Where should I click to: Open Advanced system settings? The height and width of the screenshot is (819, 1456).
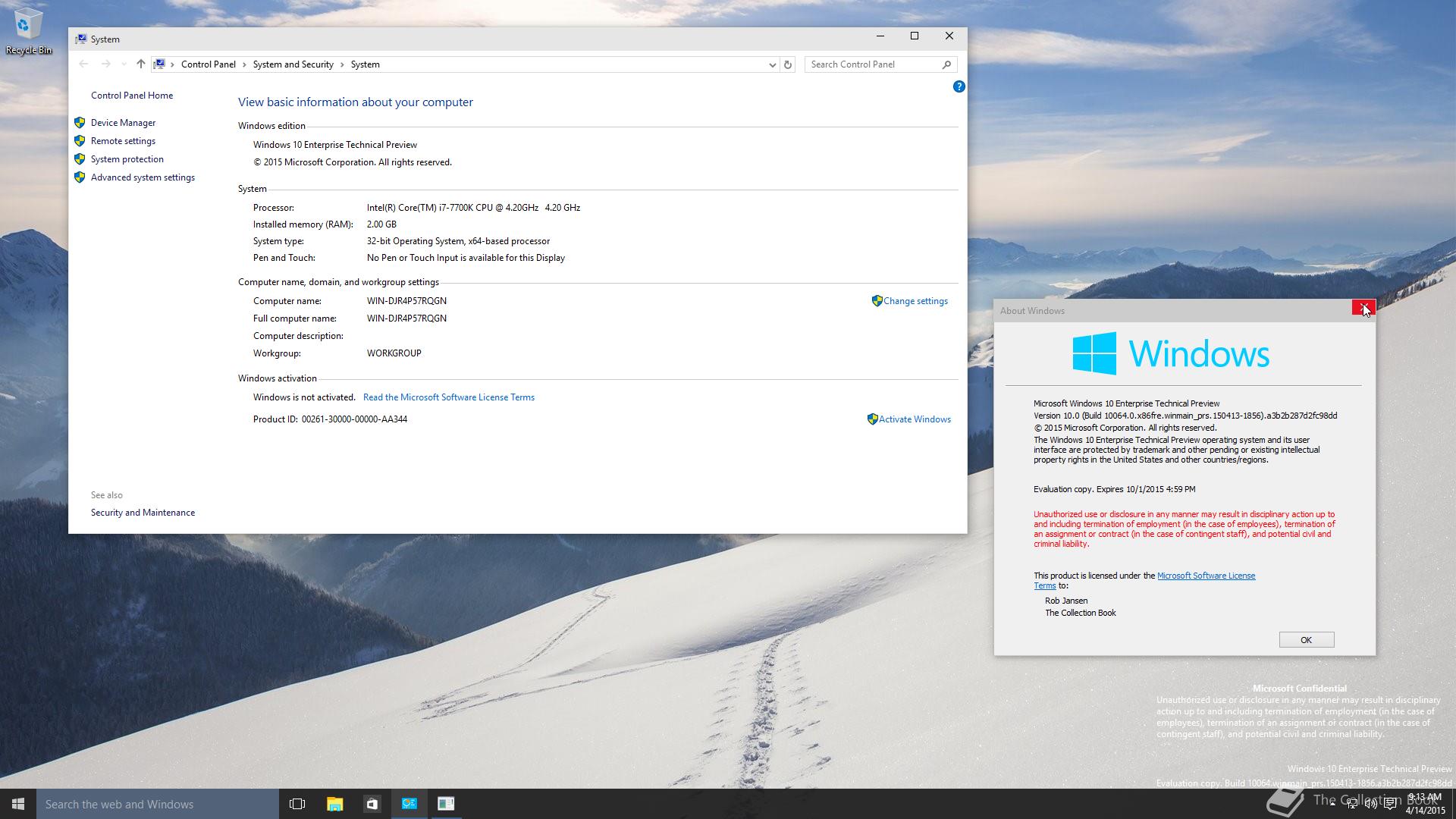pos(143,177)
